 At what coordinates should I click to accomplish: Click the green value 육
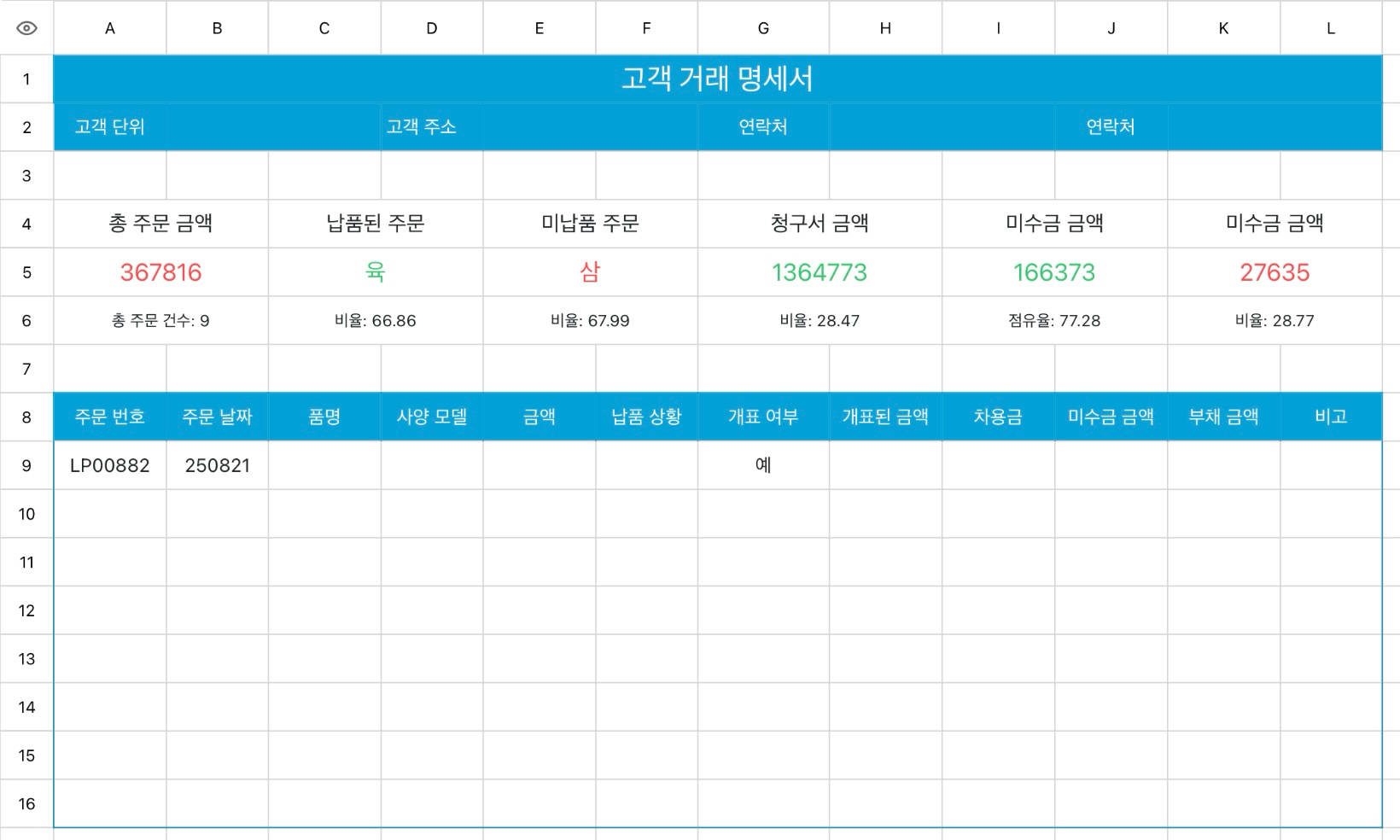[x=376, y=272]
